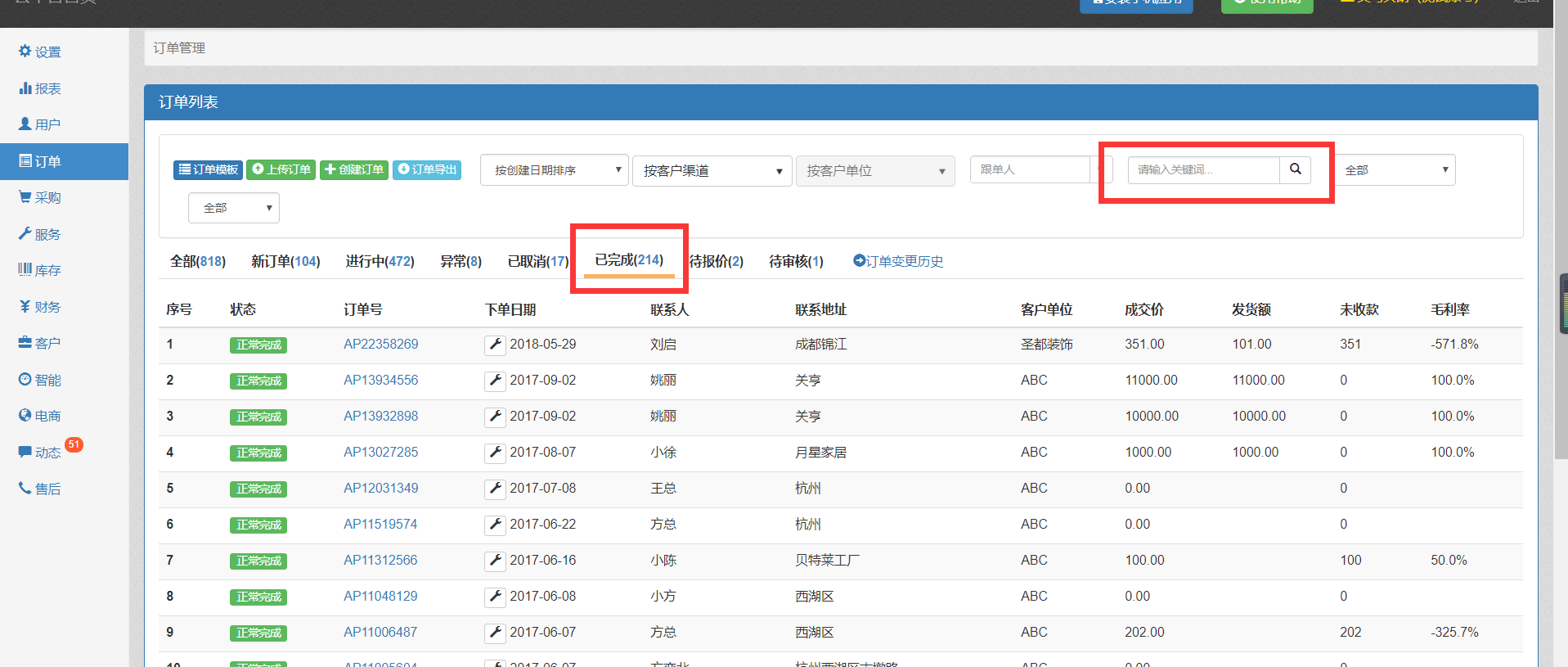This screenshot has width=1568, height=667.
Task: Select 已完成(214) tab
Action: click(629, 259)
